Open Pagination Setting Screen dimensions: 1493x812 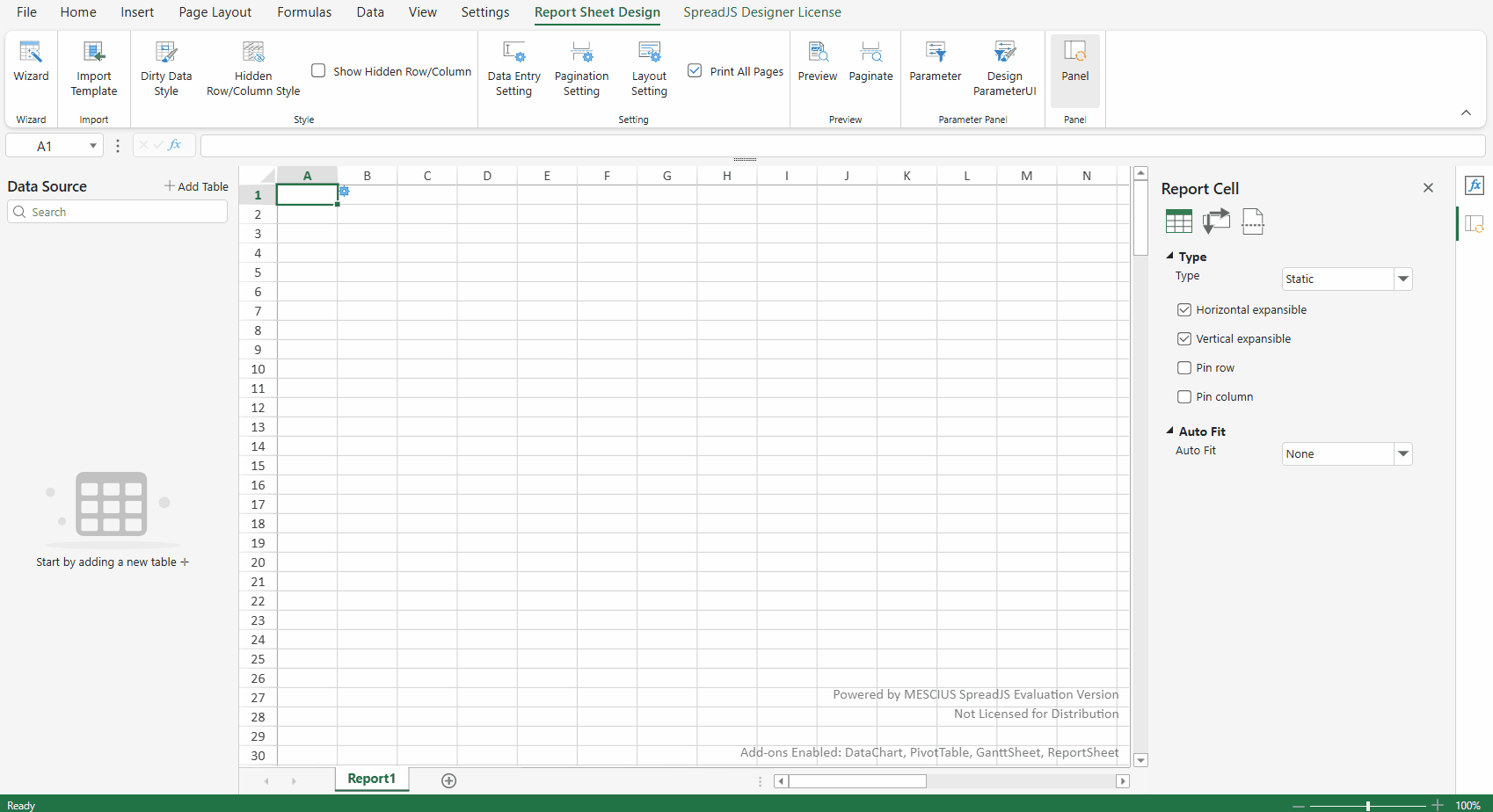pyautogui.click(x=581, y=68)
